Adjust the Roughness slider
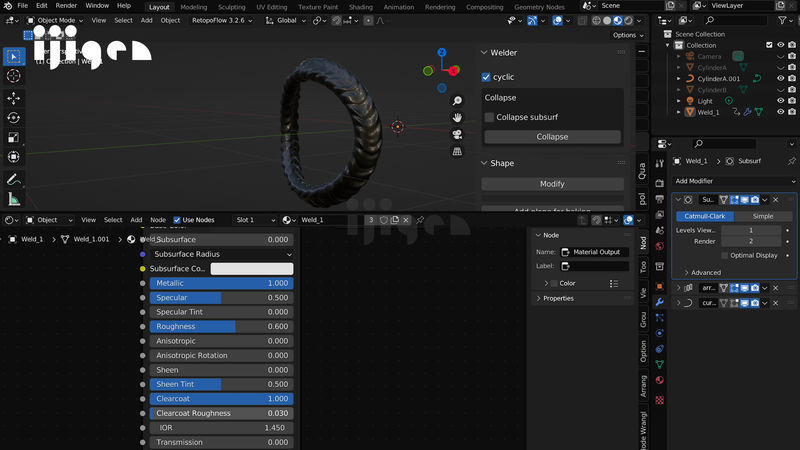Image resolution: width=800 pixels, height=450 pixels. 221,327
